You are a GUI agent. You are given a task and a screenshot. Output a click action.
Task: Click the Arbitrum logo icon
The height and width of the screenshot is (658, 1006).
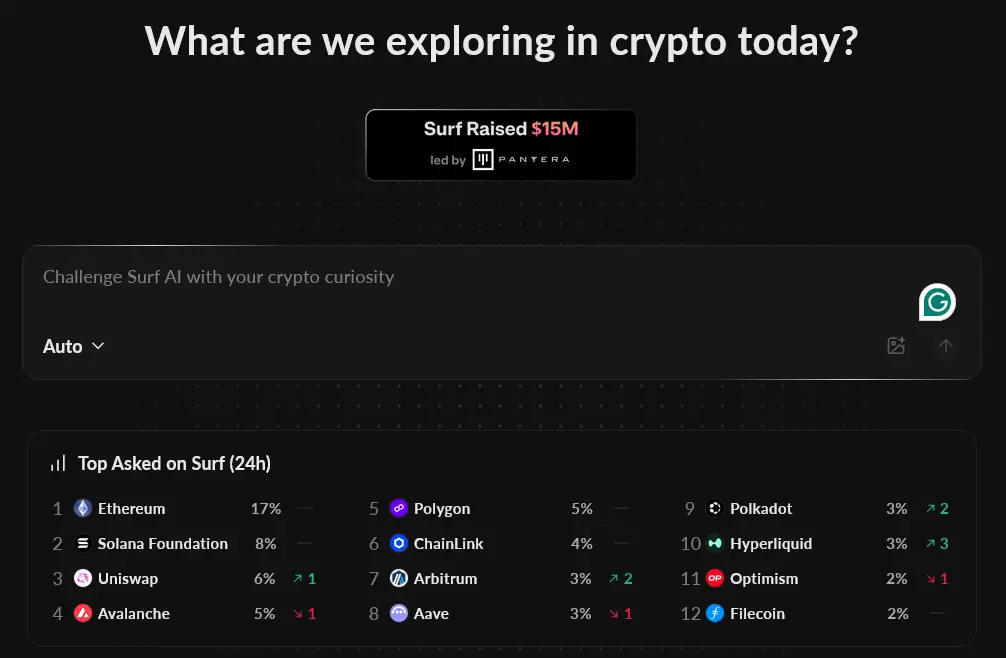[x=399, y=579]
